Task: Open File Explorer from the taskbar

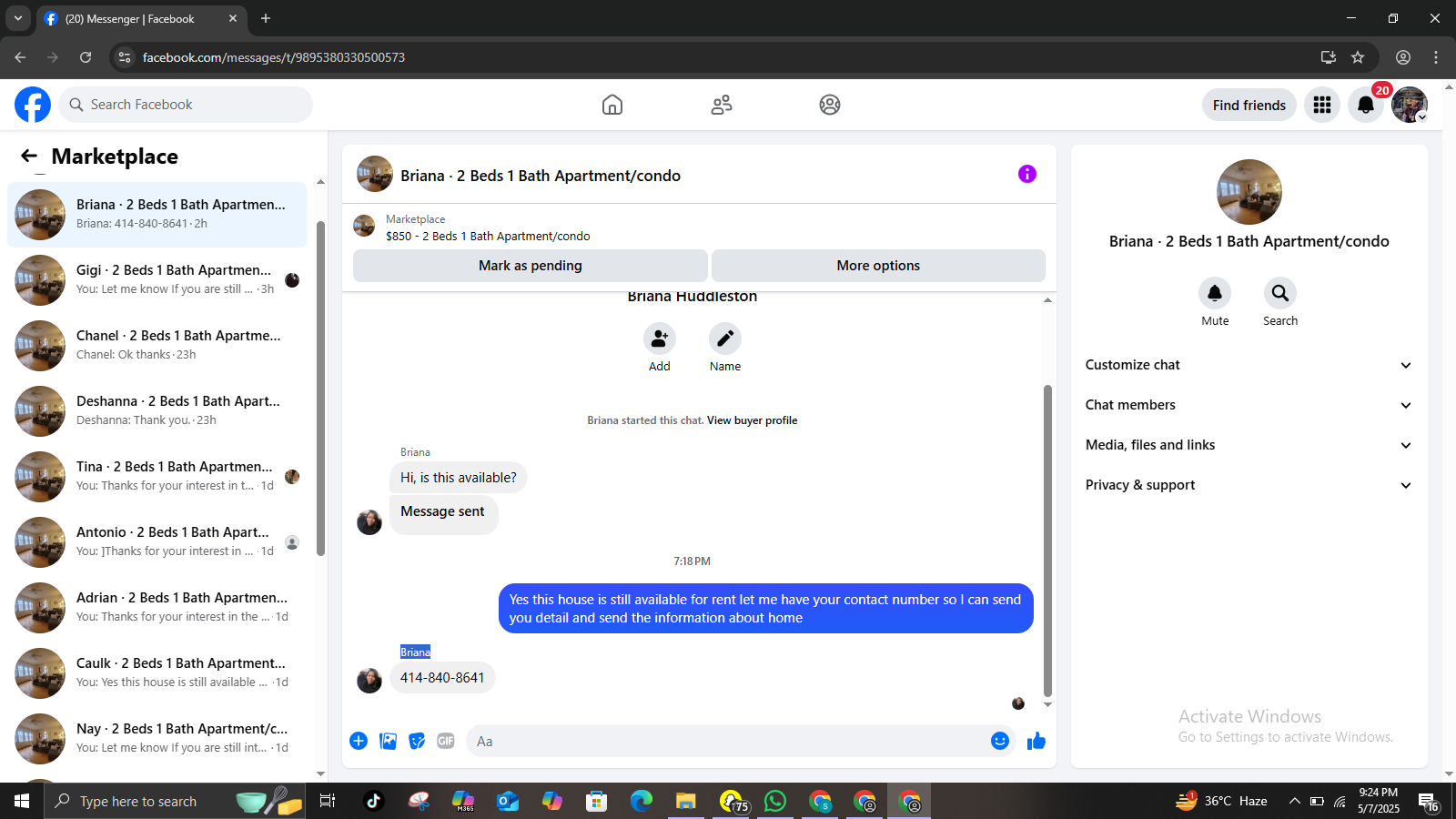Action: 685,801
